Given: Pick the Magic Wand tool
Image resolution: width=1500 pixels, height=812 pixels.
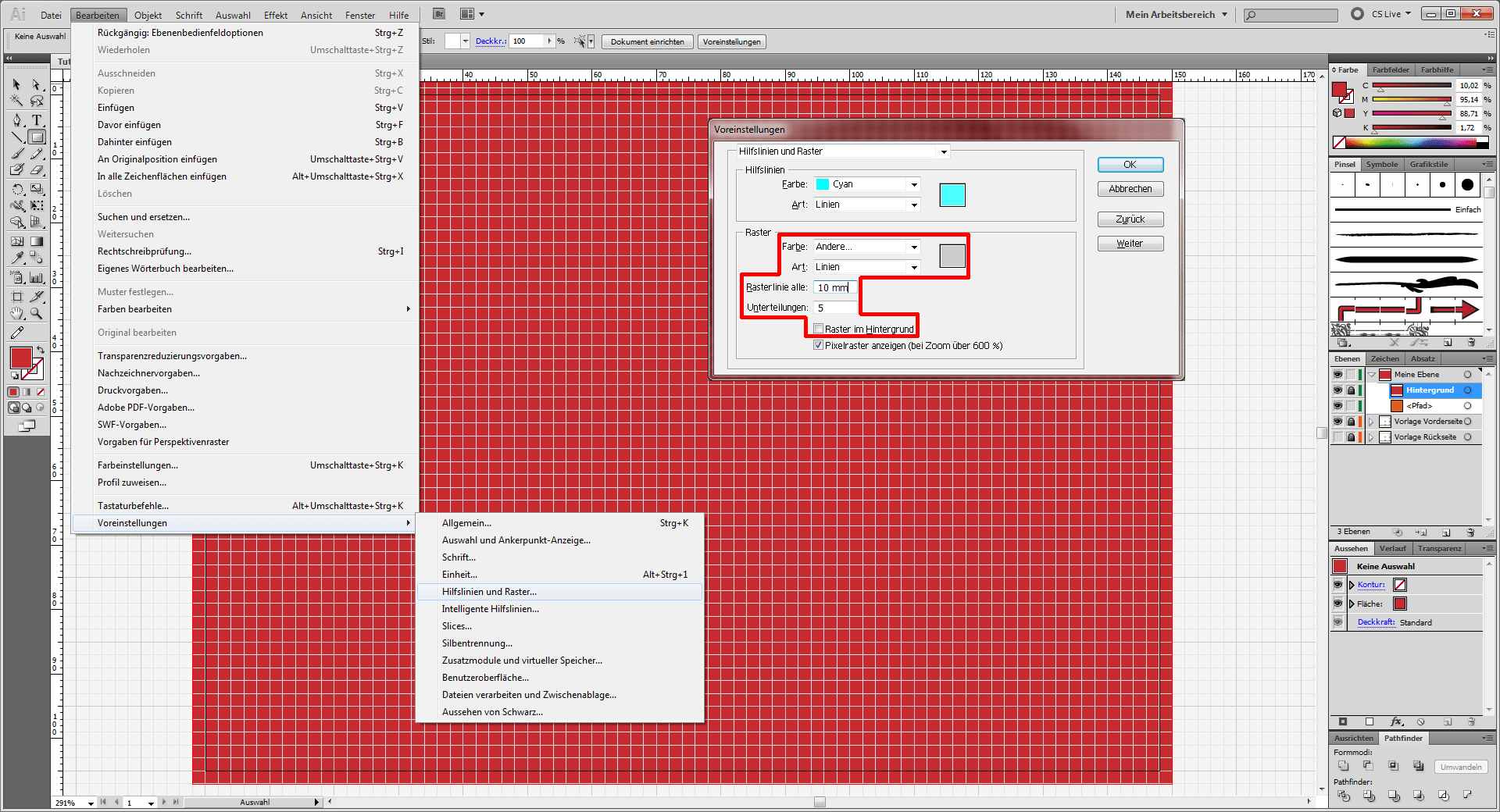Looking at the screenshot, I should (x=17, y=101).
